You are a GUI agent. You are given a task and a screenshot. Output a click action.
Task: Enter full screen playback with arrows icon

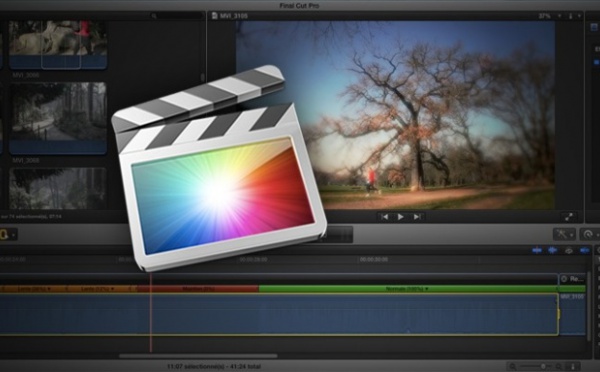click(569, 217)
